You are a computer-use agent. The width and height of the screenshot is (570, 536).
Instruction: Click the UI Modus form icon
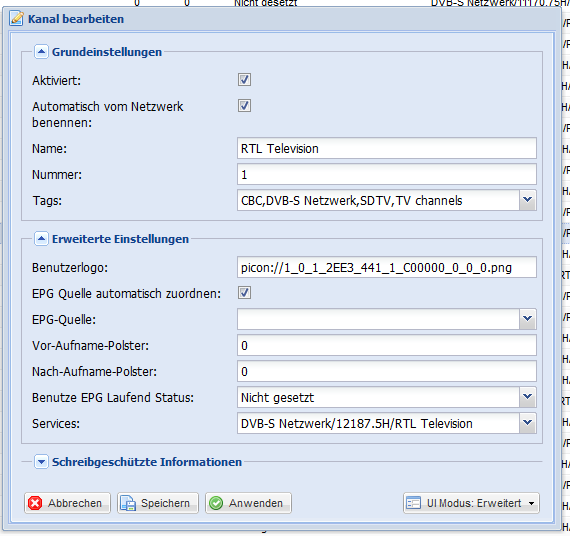[413, 503]
